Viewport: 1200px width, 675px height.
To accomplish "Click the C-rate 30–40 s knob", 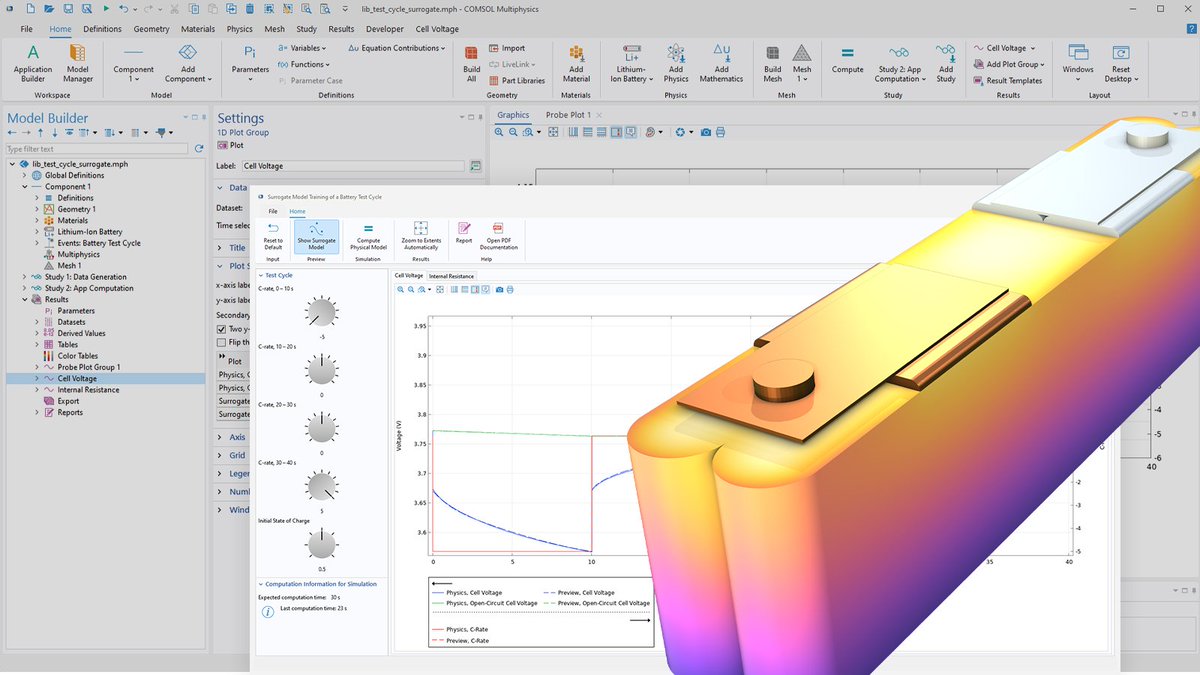I will click(321, 487).
